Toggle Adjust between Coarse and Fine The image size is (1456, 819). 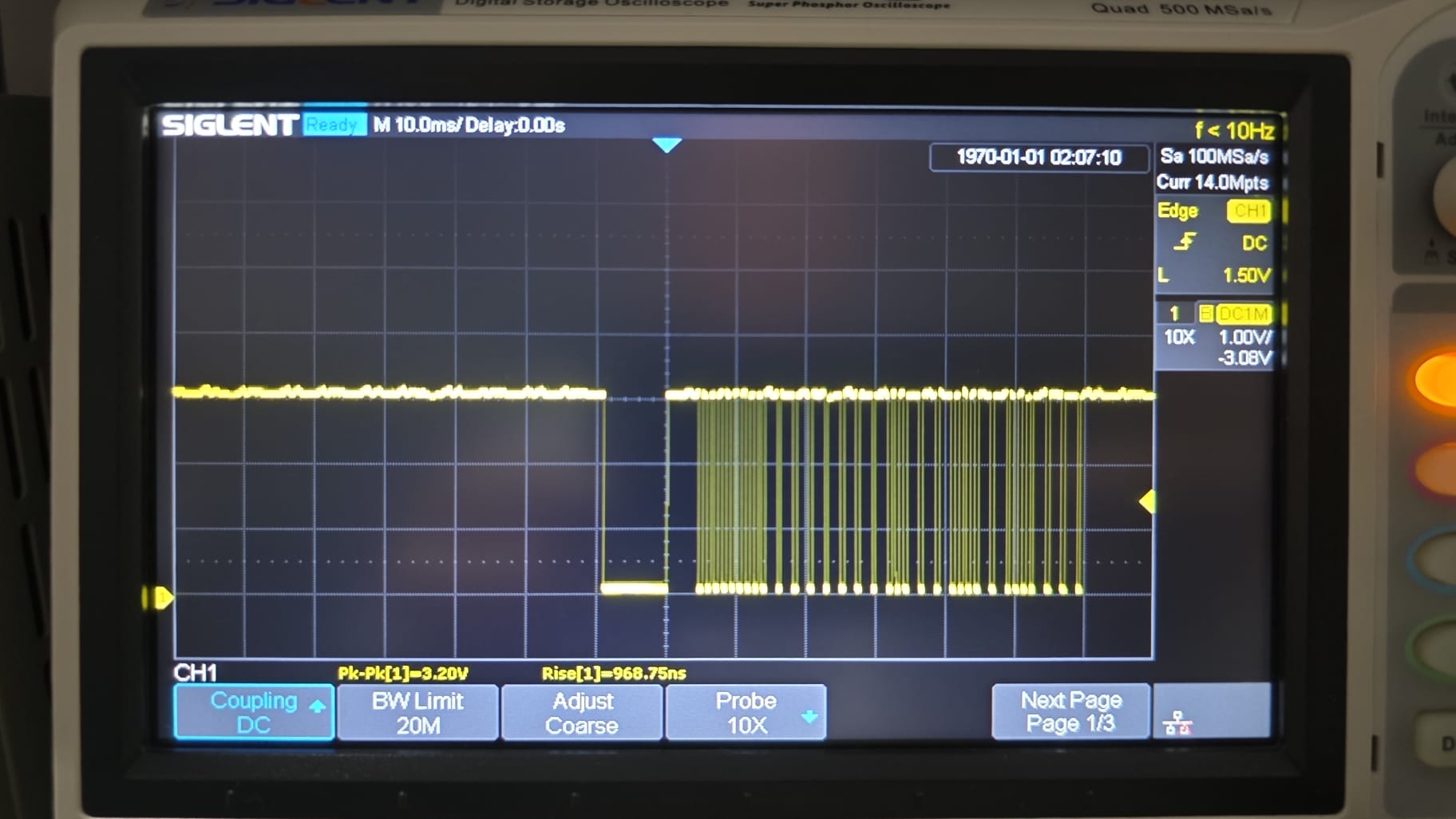[x=582, y=712]
